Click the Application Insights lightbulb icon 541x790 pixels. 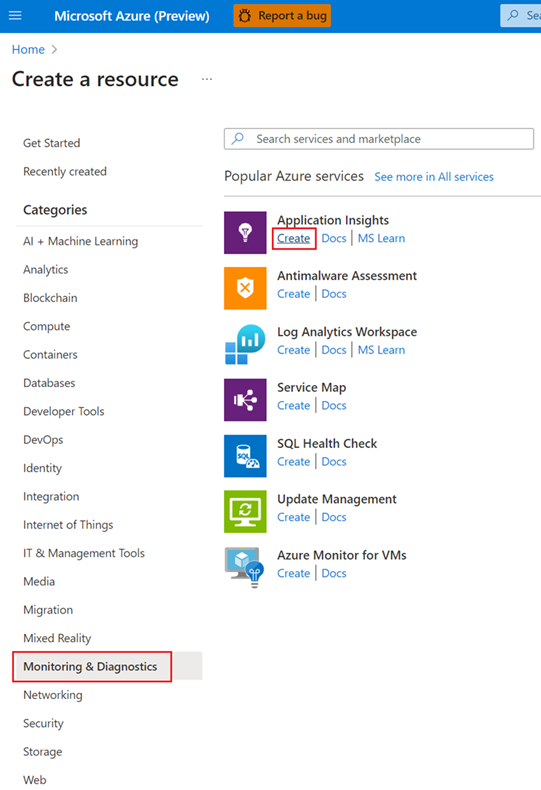pos(245,233)
